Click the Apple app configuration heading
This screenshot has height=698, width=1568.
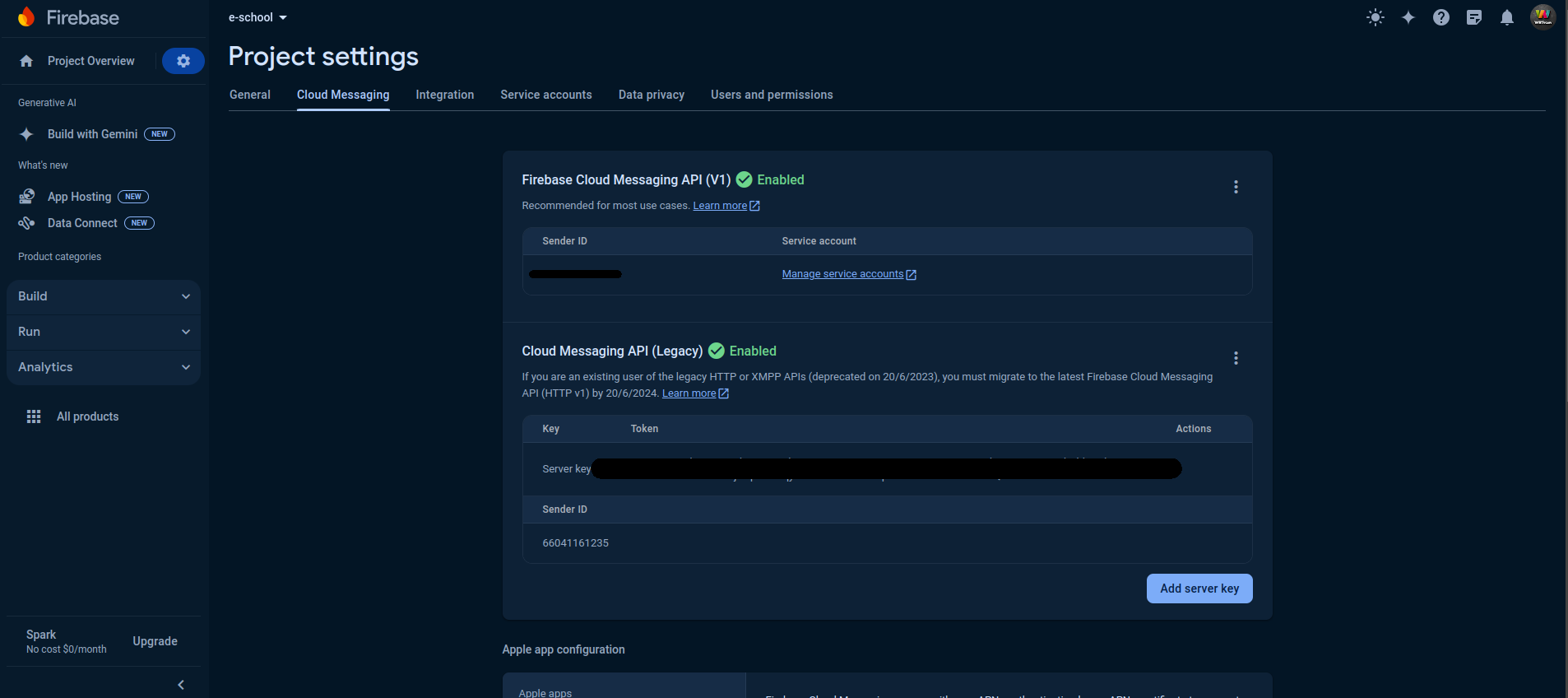(564, 649)
